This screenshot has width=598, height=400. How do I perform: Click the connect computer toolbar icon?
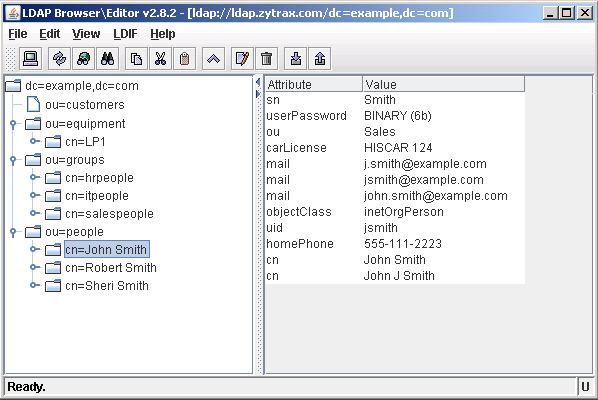pyautogui.click(x=31, y=59)
